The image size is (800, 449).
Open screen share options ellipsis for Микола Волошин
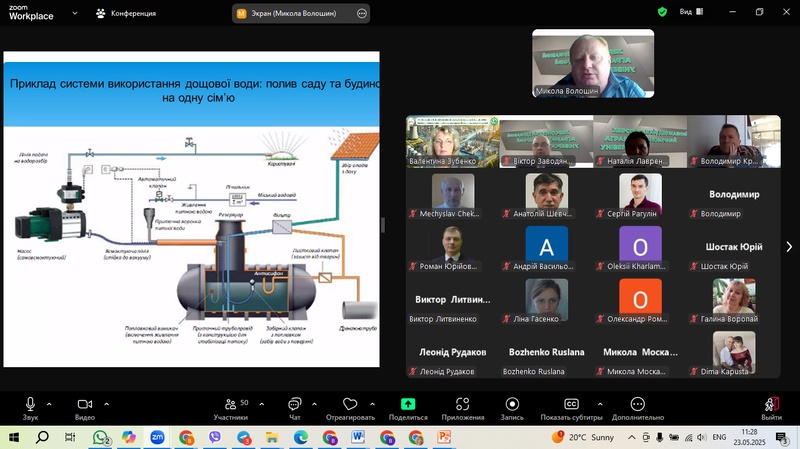point(362,13)
